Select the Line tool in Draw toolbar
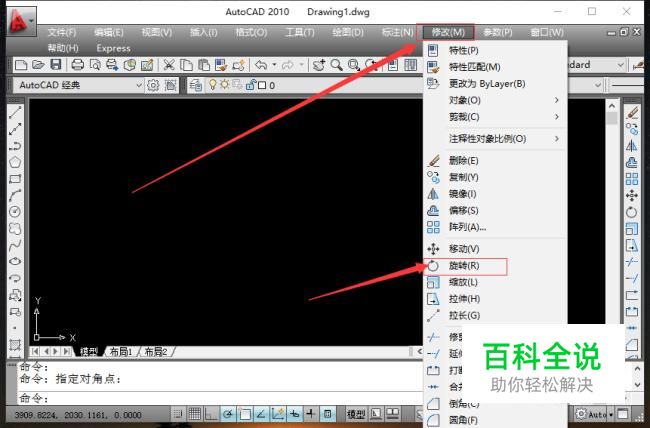 (x=15, y=112)
